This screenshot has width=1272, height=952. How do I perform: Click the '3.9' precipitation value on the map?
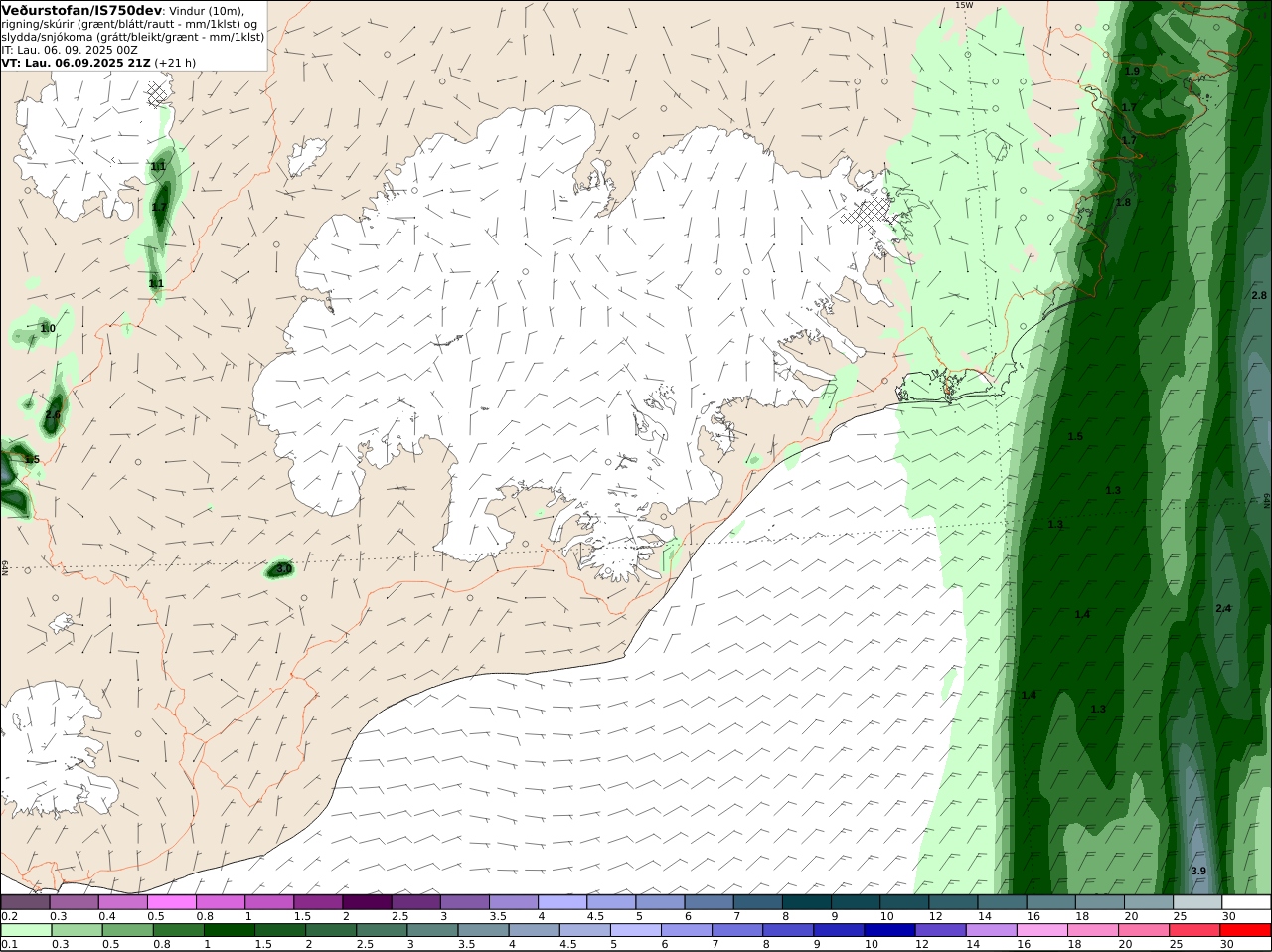click(x=1198, y=871)
